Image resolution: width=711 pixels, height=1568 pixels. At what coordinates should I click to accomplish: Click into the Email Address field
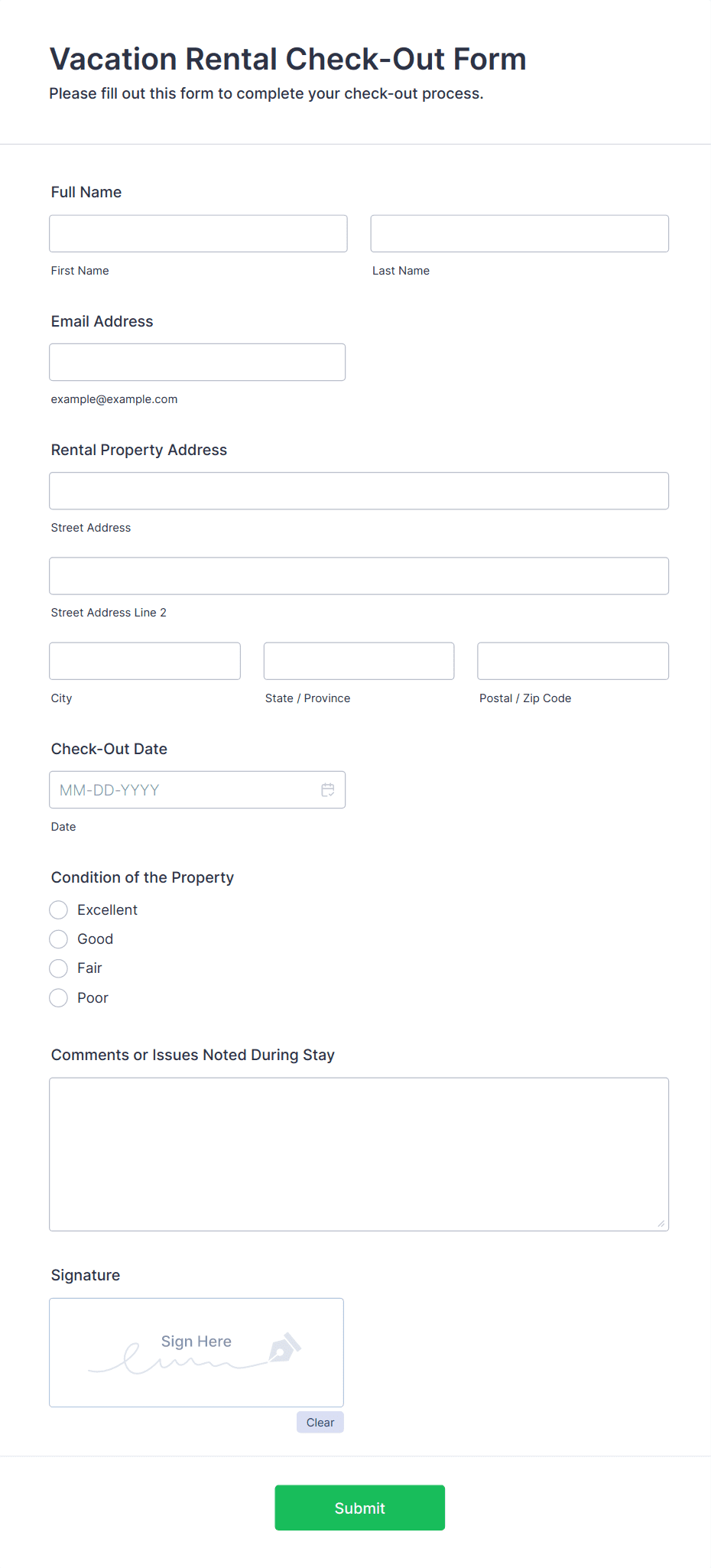197,362
